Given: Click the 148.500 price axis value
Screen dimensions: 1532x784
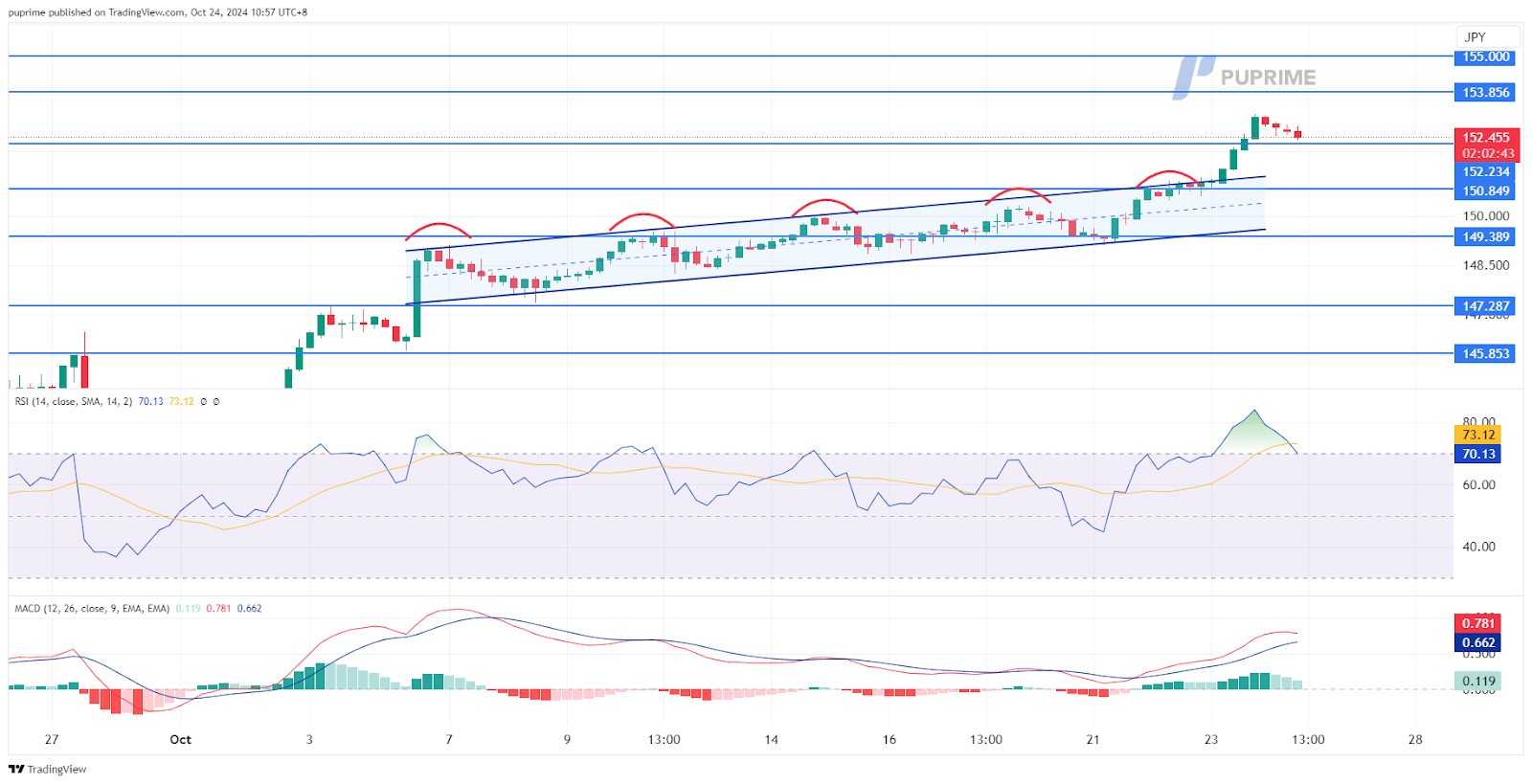Looking at the screenshot, I should (1486, 266).
